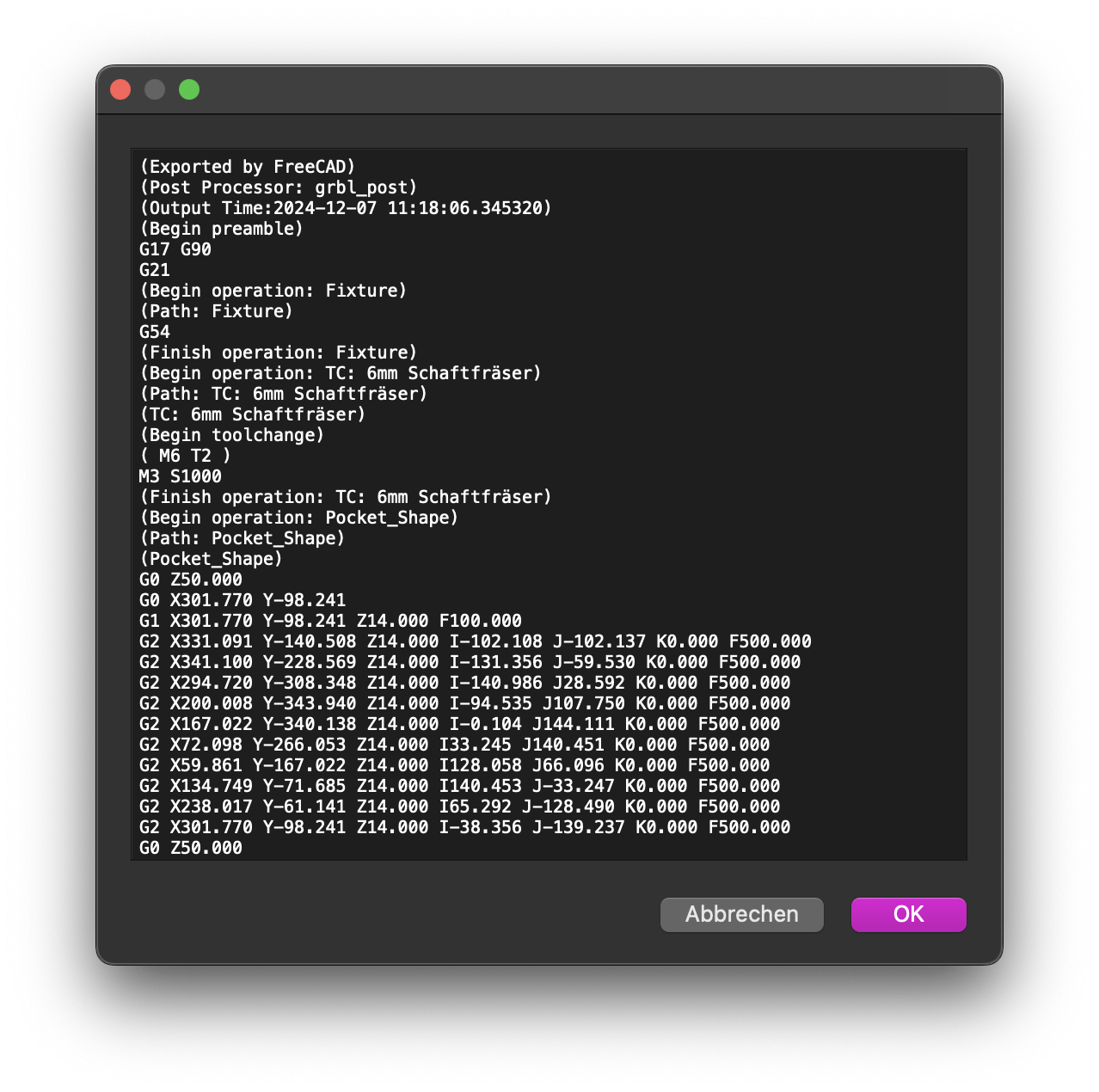Image resolution: width=1099 pixels, height=1092 pixels.
Task: Click the 'M3 S1000' spindle line
Action: pyautogui.click(x=181, y=476)
